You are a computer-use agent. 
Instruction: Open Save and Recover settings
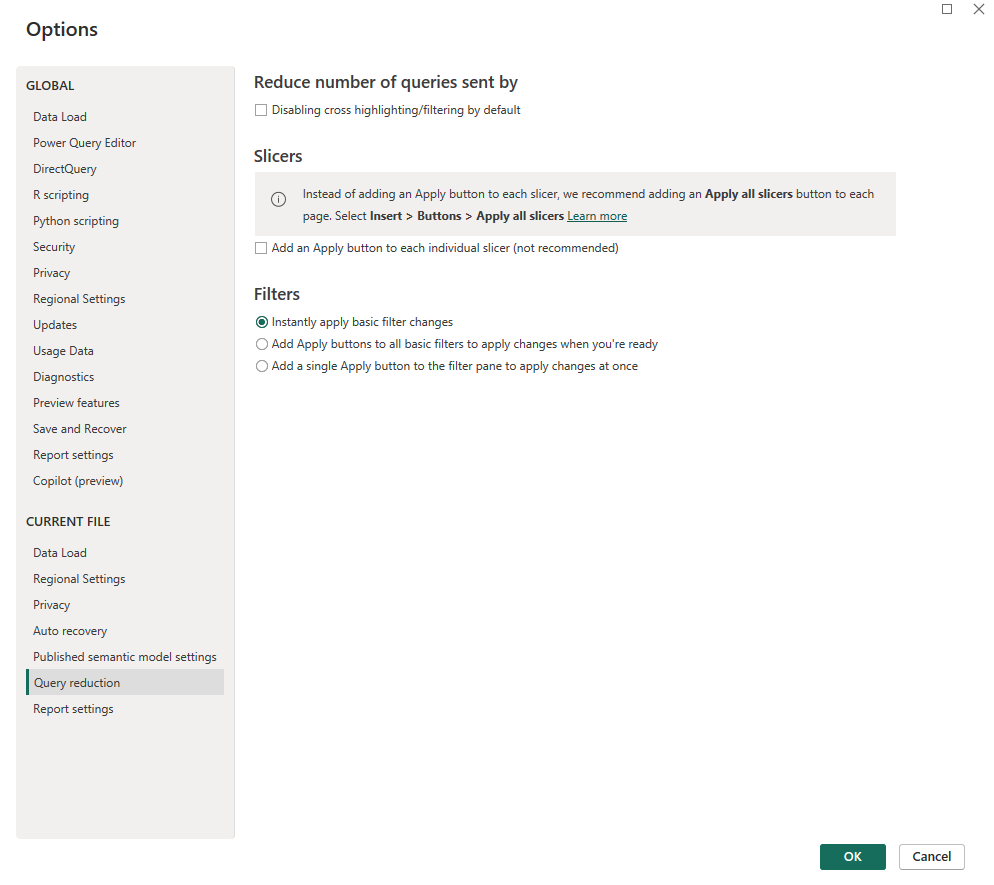point(79,428)
